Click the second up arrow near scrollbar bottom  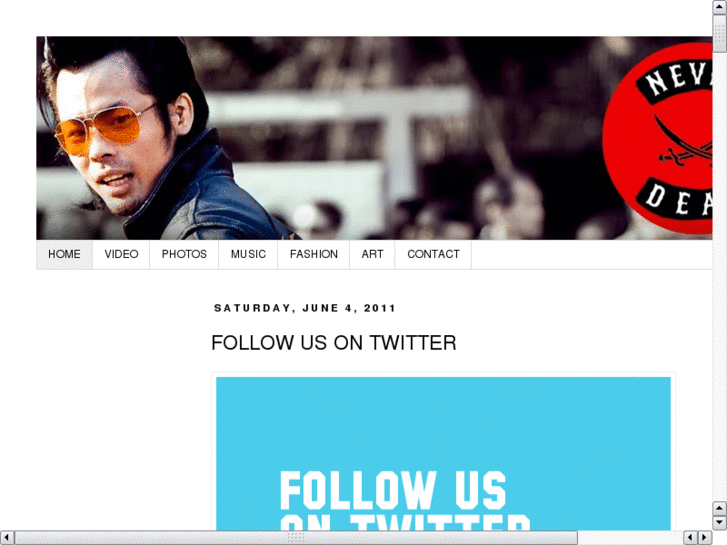pyautogui.click(x=719, y=508)
